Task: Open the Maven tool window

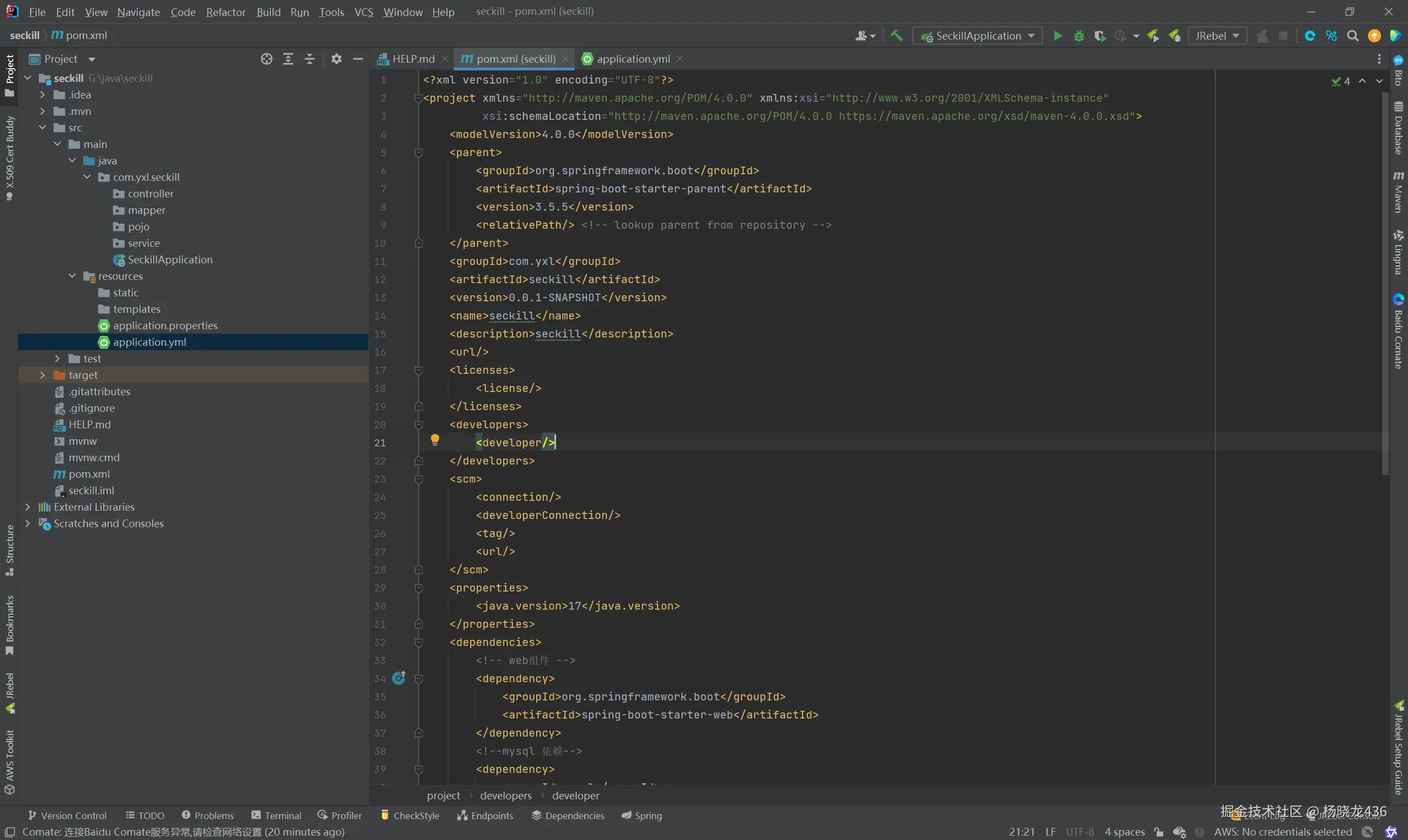Action: point(1399,192)
